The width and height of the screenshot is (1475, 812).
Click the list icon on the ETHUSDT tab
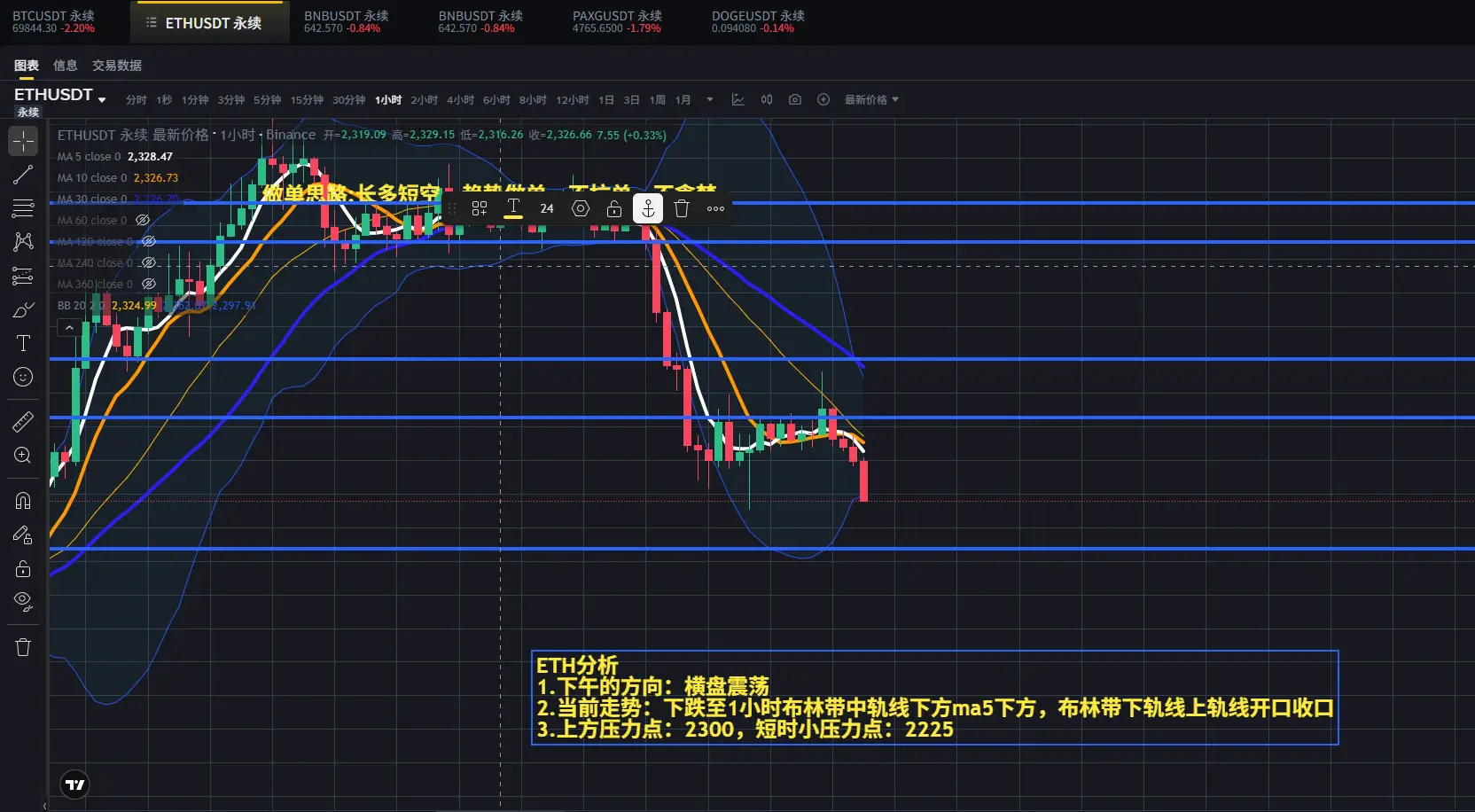pyautogui.click(x=152, y=23)
